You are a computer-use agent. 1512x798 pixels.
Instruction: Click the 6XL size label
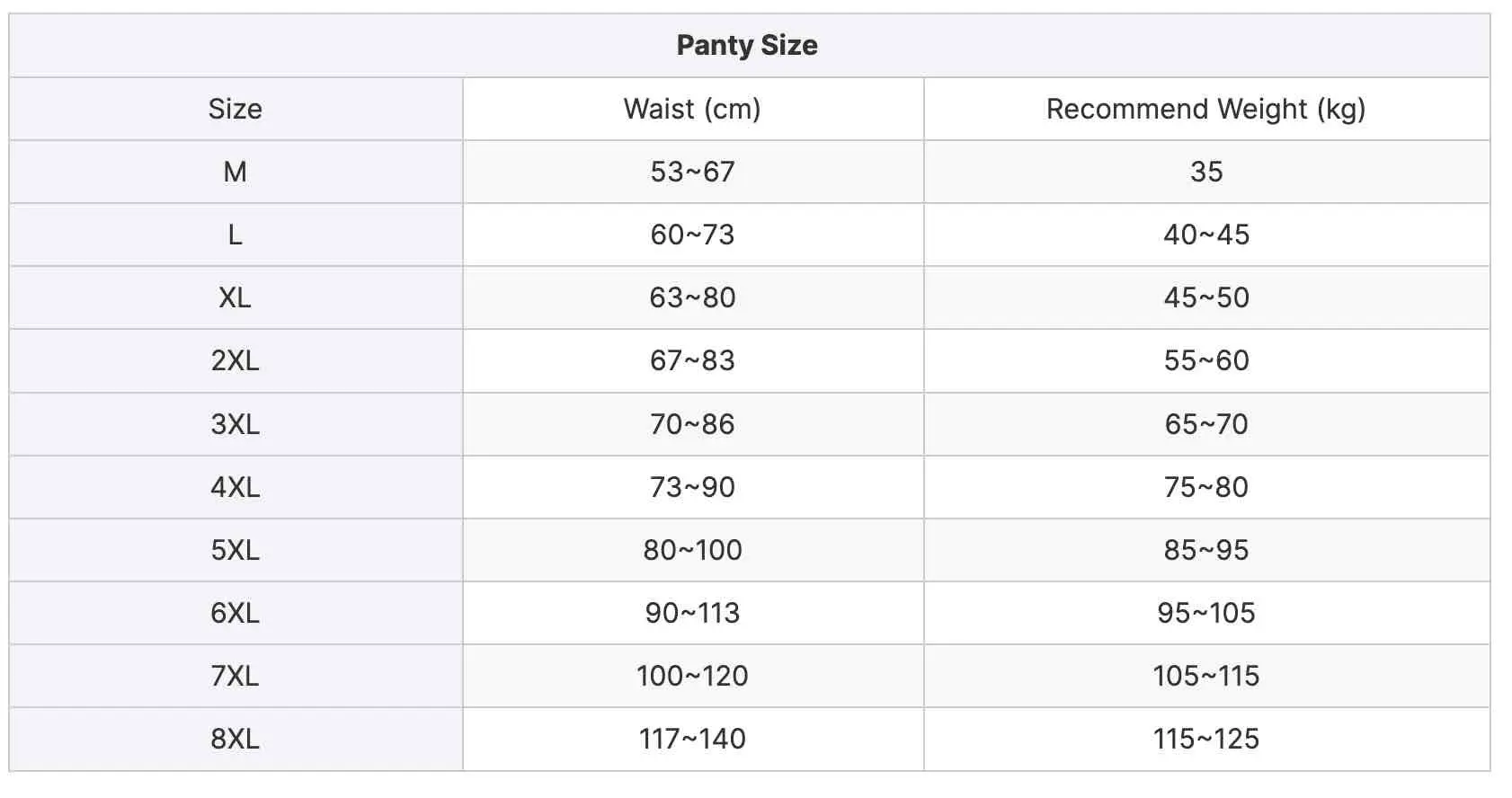pos(236,613)
